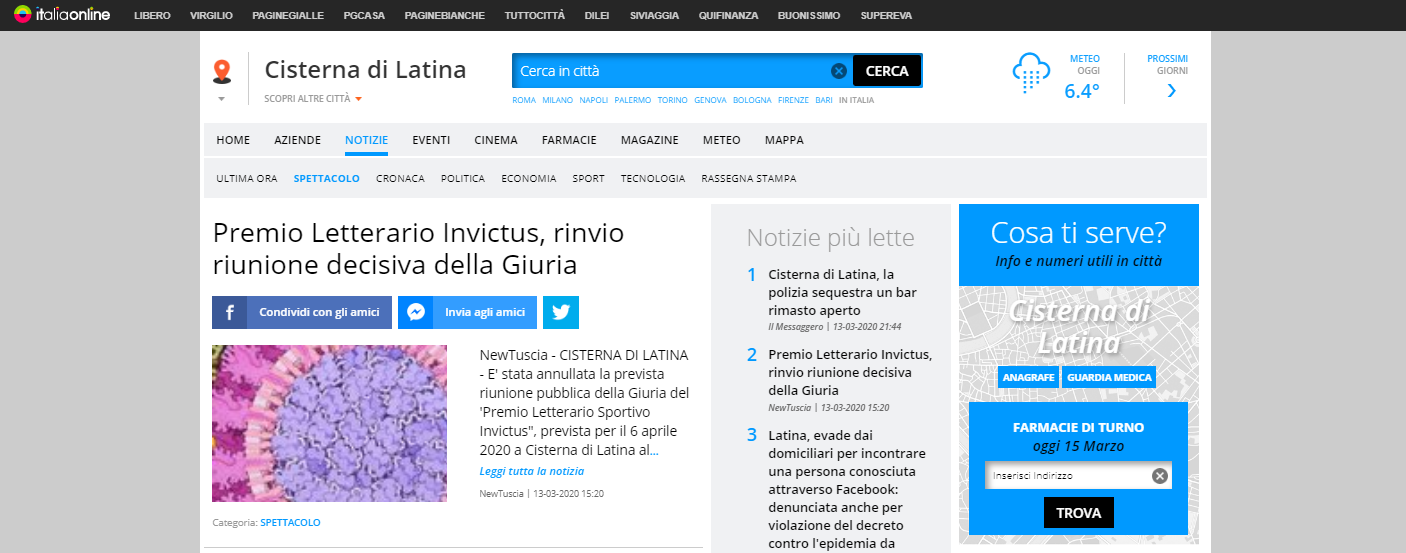The height and width of the screenshot is (553, 1406).
Task: Open Libero in top bar
Action: click(x=152, y=16)
